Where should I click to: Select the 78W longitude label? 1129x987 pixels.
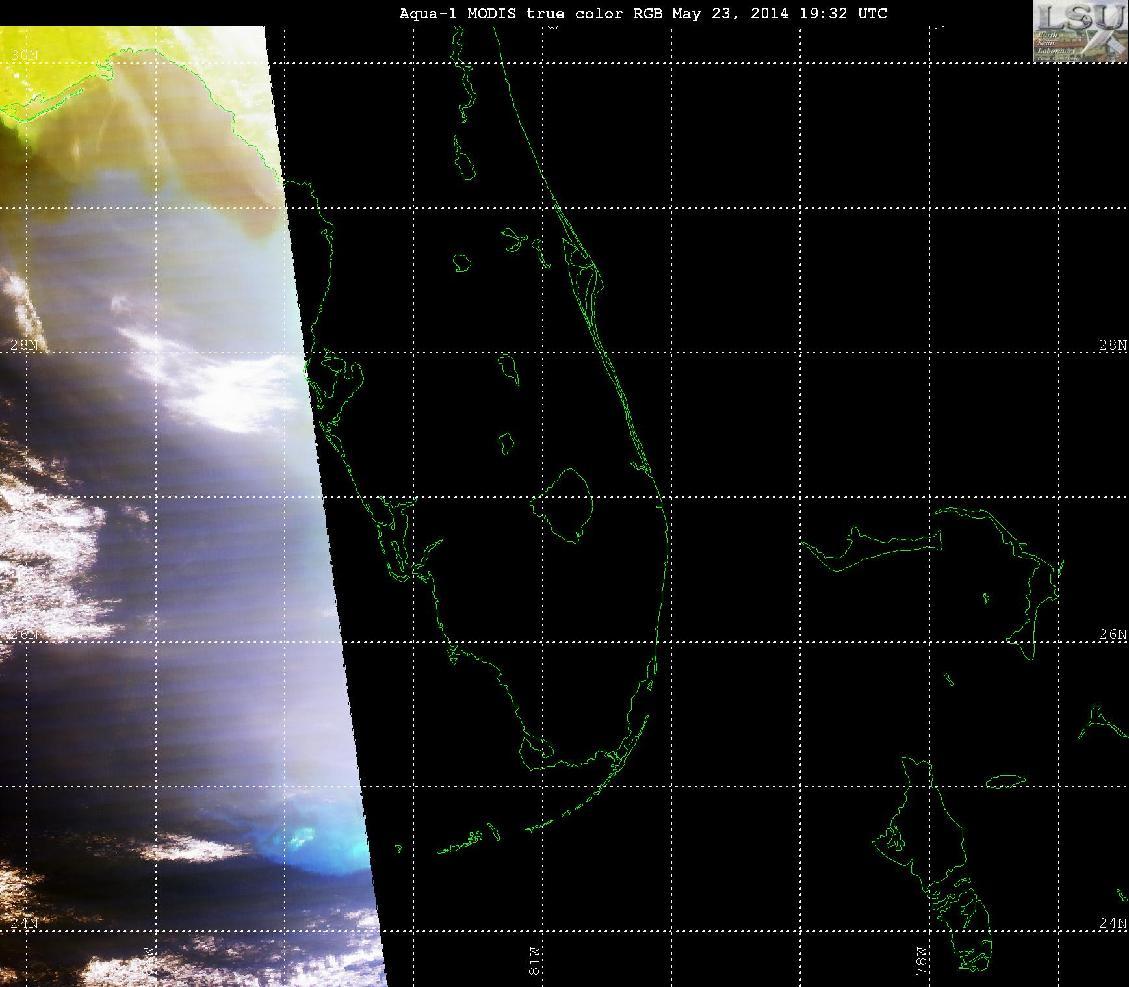pos(921,961)
